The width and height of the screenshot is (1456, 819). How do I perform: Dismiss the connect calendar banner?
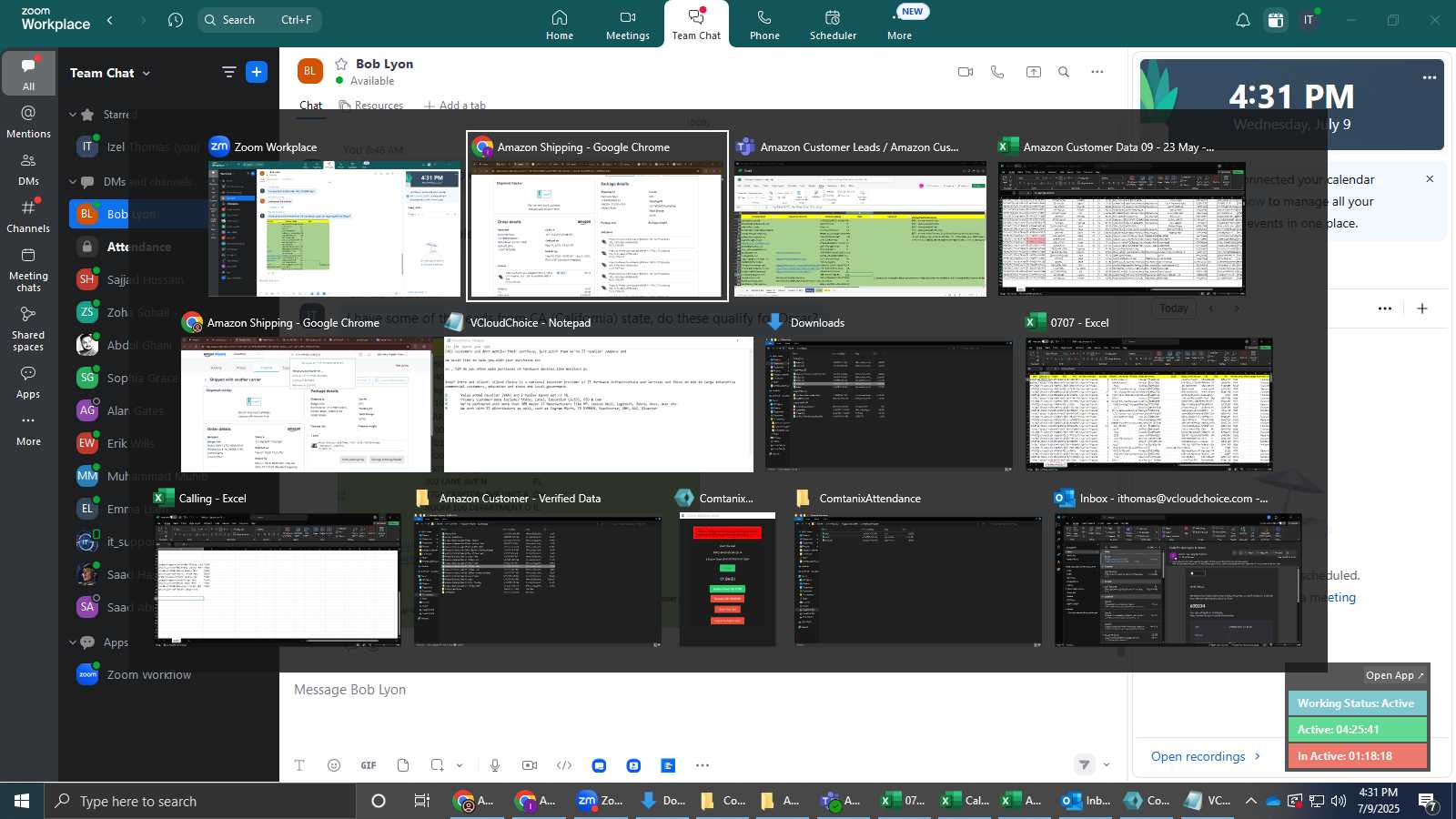(x=1430, y=178)
